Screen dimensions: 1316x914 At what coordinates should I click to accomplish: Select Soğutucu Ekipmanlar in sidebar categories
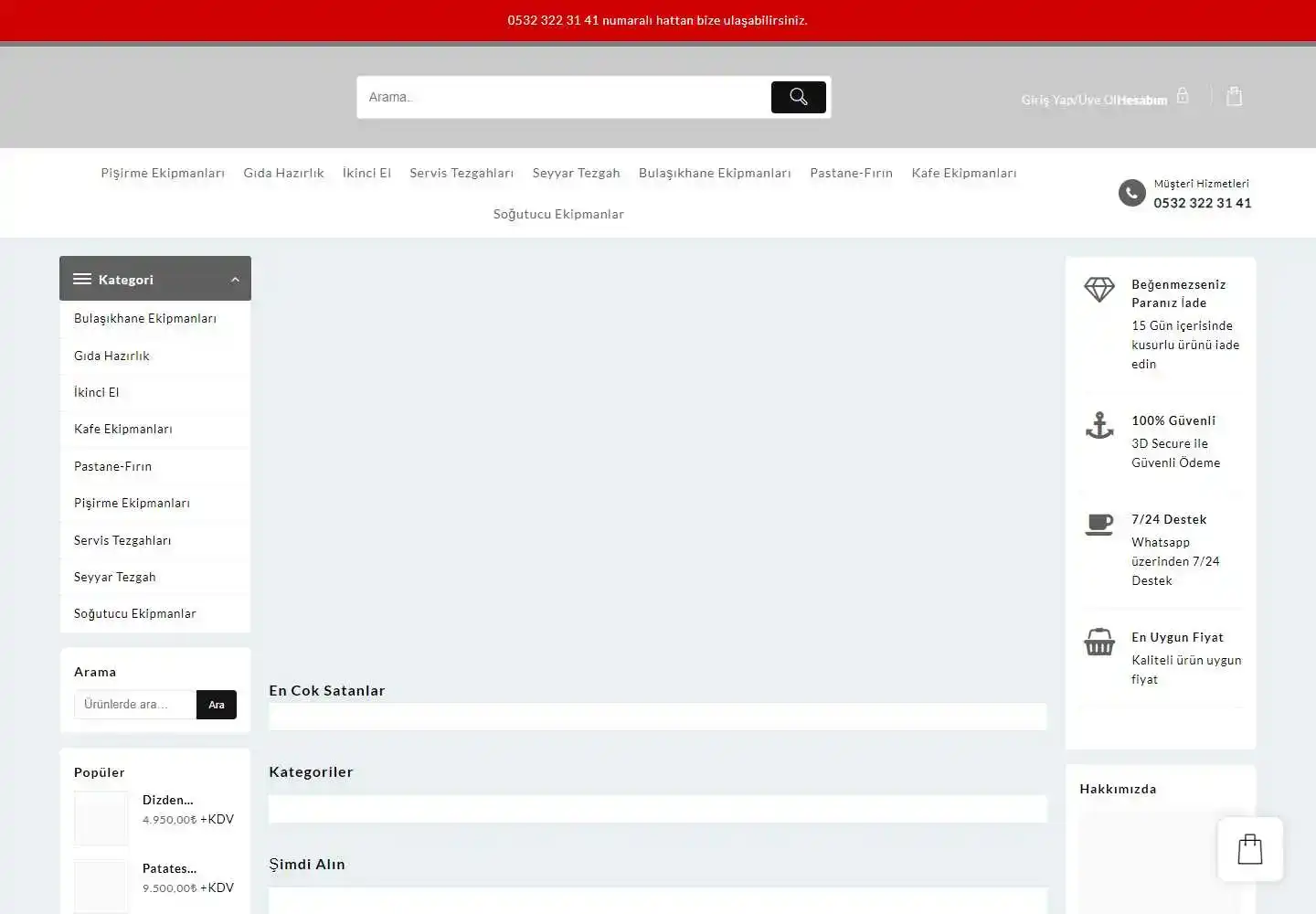tap(134, 613)
